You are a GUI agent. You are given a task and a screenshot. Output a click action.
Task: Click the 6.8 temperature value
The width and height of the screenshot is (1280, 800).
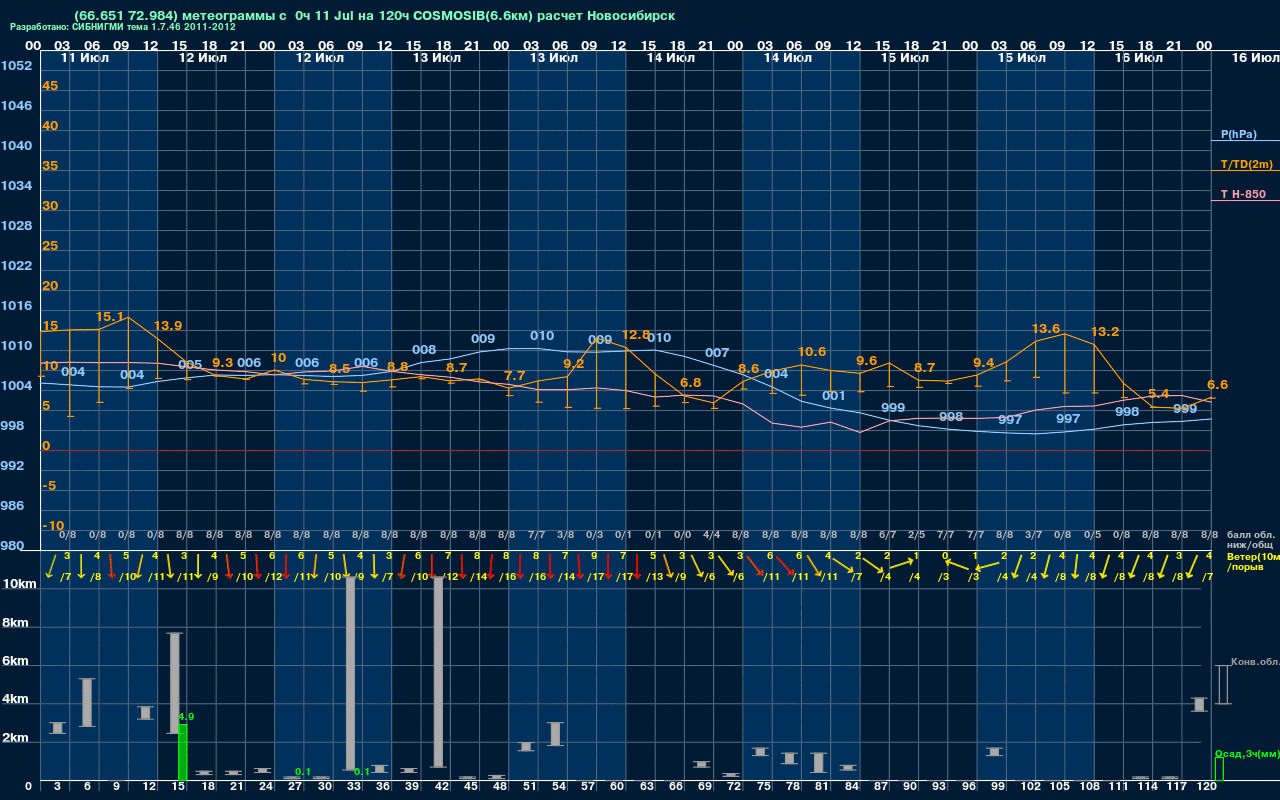point(690,383)
